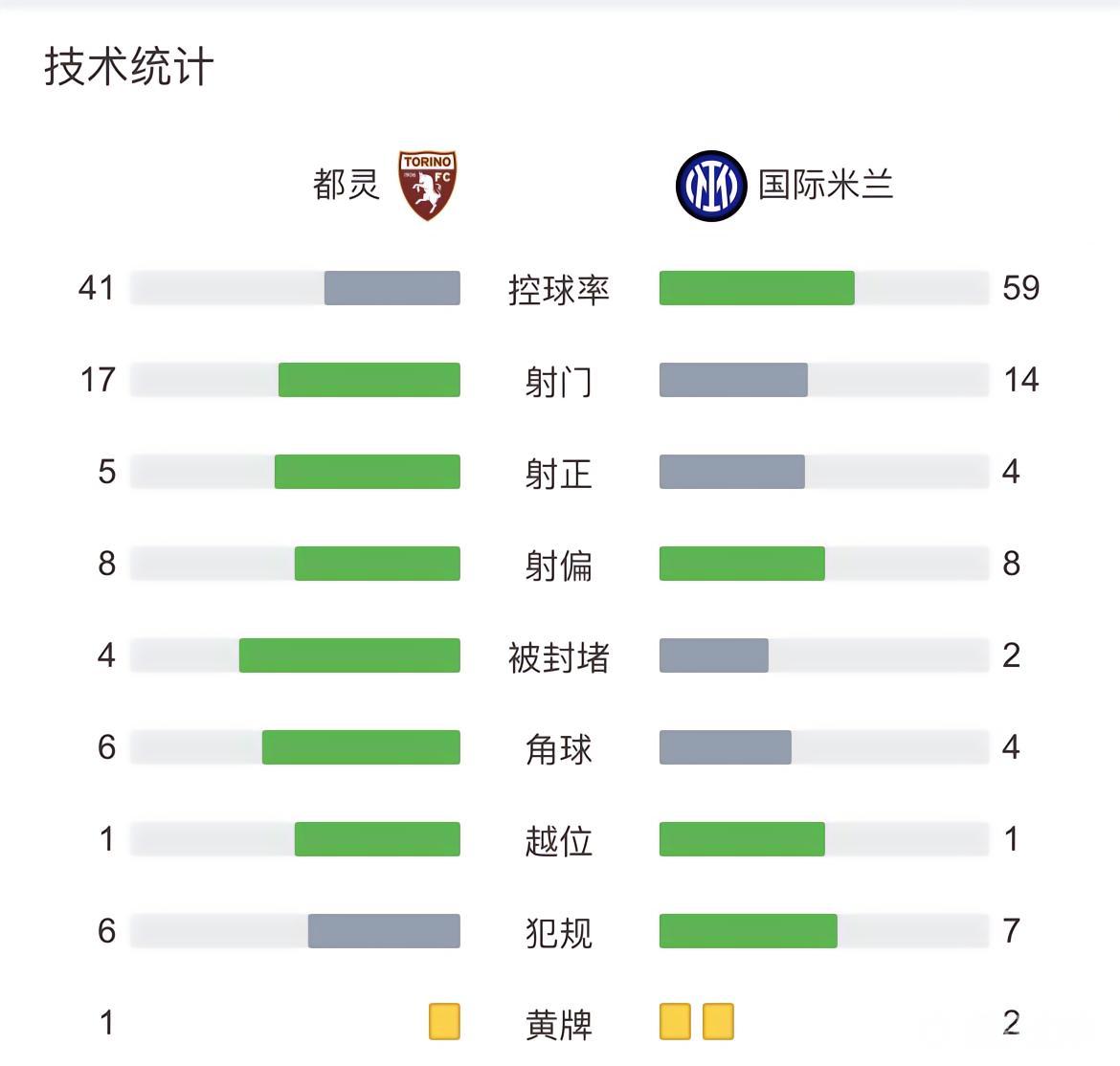Click Inter's gray 射正 shots-on-target bar
Screen dimensions: 1120x1066
coord(732,472)
